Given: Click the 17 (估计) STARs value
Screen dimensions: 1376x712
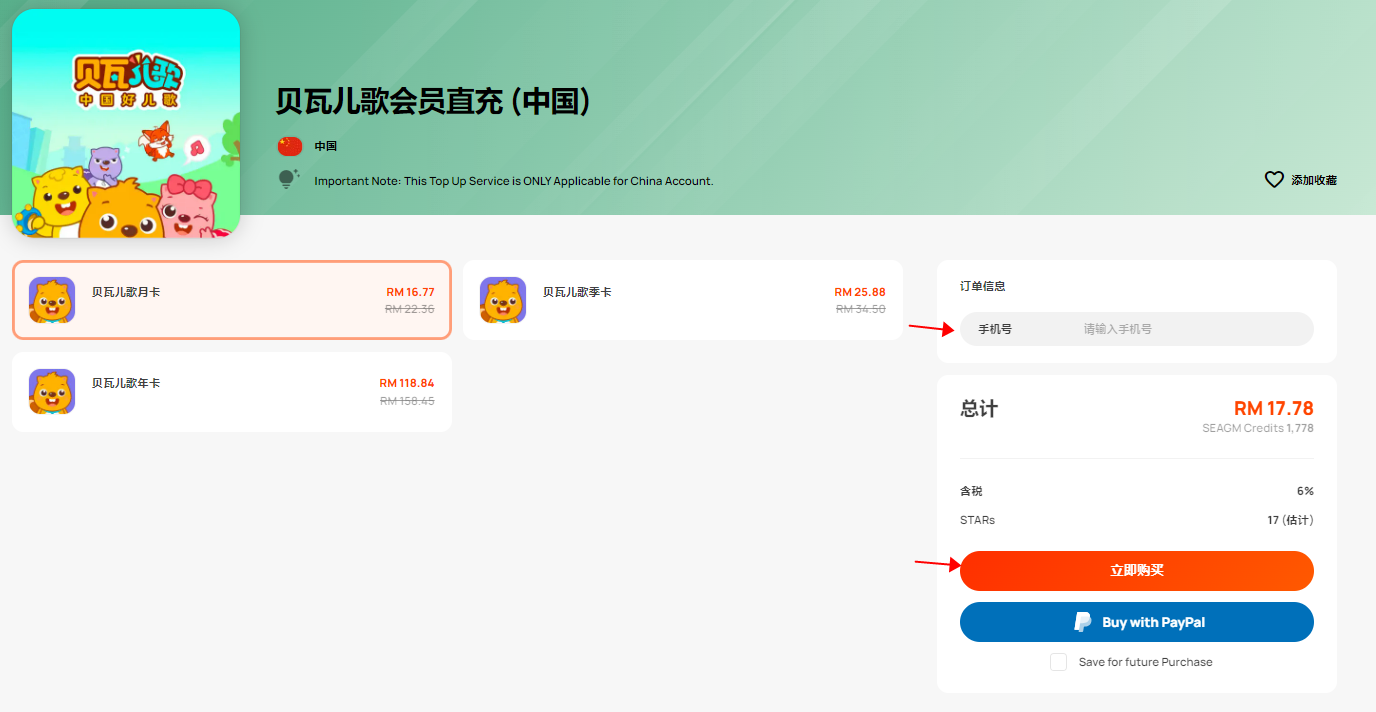Looking at the screenshot, I should [1290, 520].
